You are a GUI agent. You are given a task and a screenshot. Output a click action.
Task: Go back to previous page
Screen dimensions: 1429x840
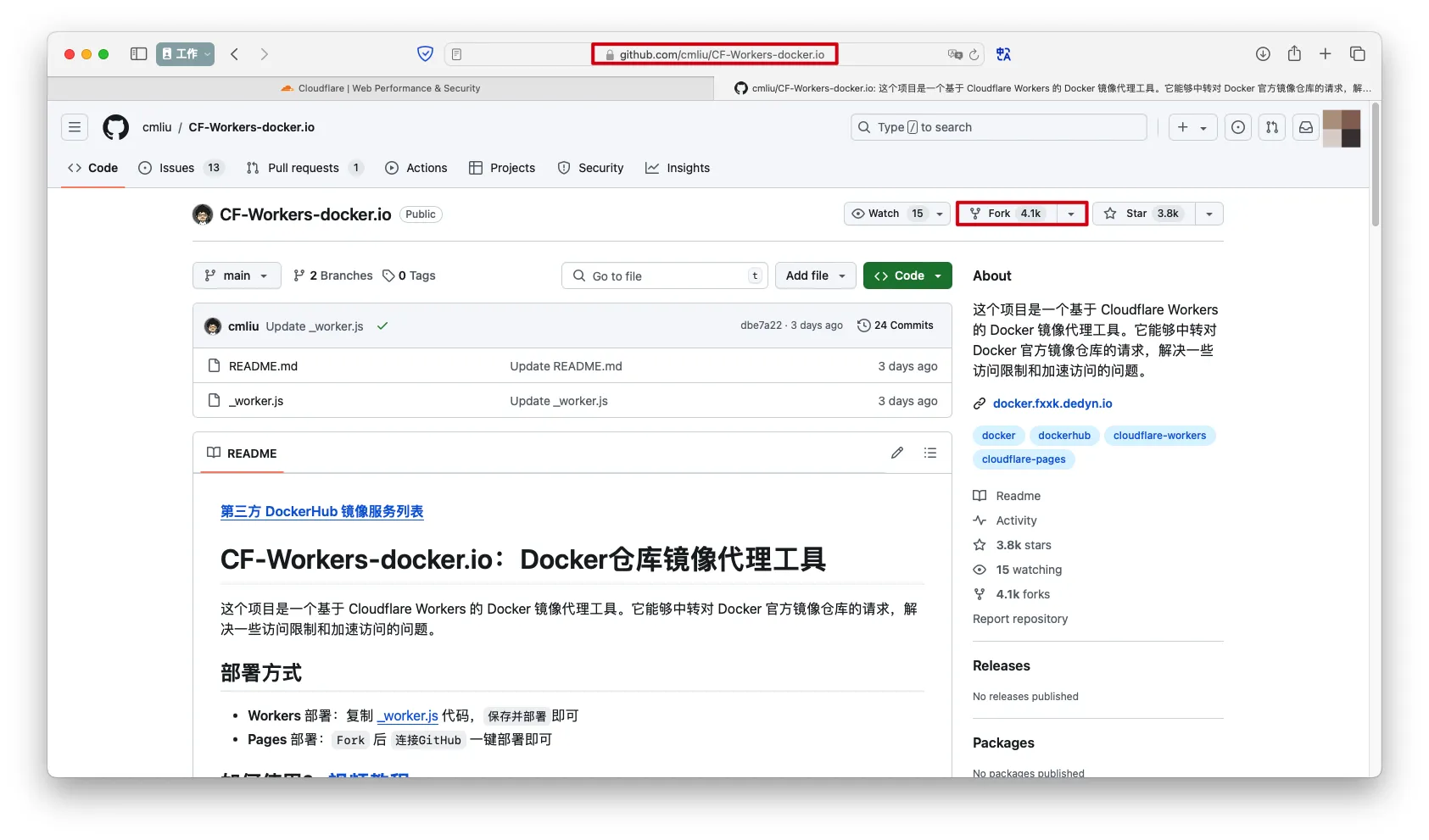[x=235, y=54]
